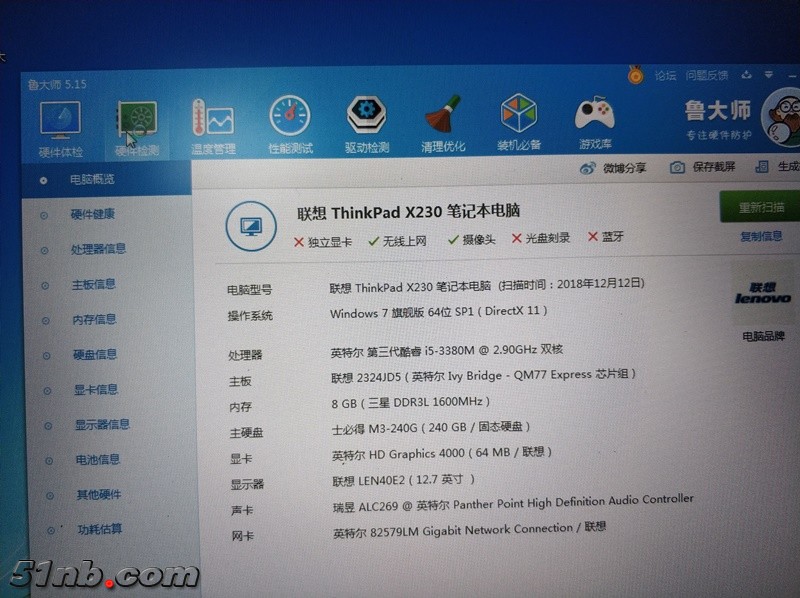This screenshot has height=598, width=800.
Task: Click the Lenovo brand logo thumbnail
Action: tap(763, 293)
